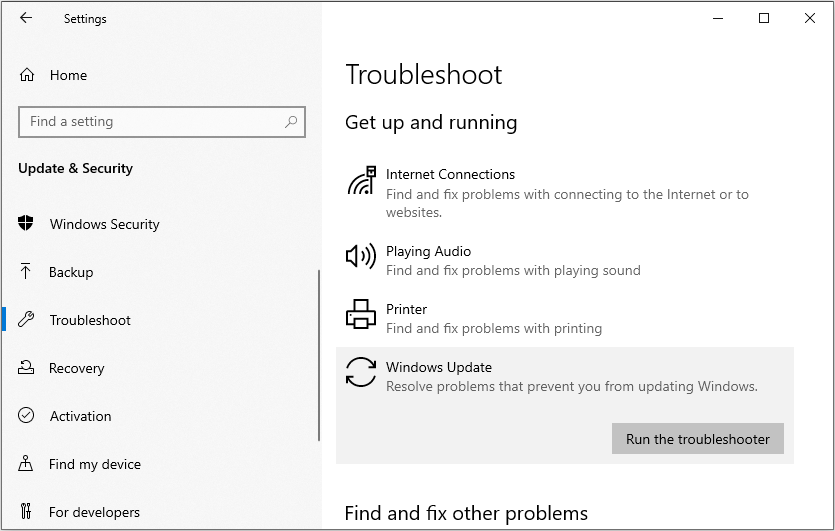Run the troubleshooter for Windows Update
This screenshot has height=531, width=835.
click(x=698, y=439)
